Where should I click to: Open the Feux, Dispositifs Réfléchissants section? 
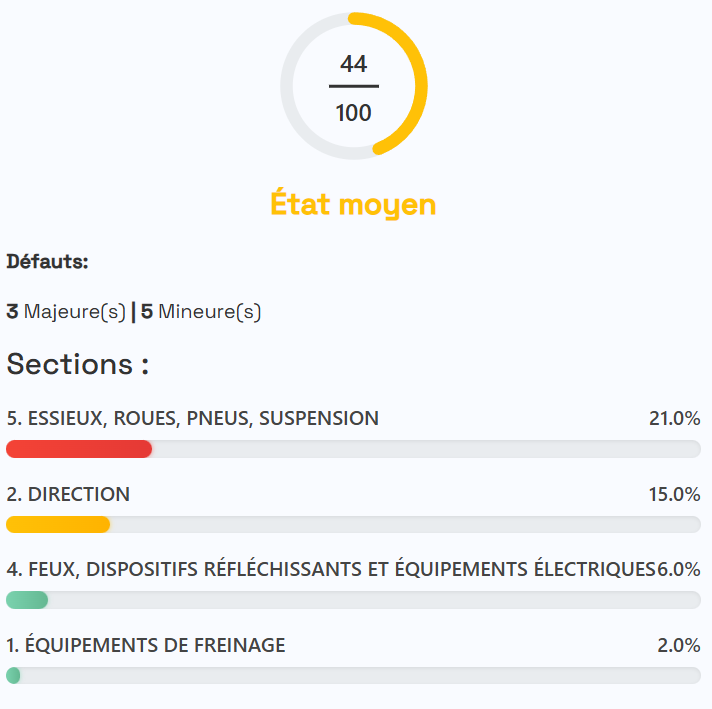330,569
